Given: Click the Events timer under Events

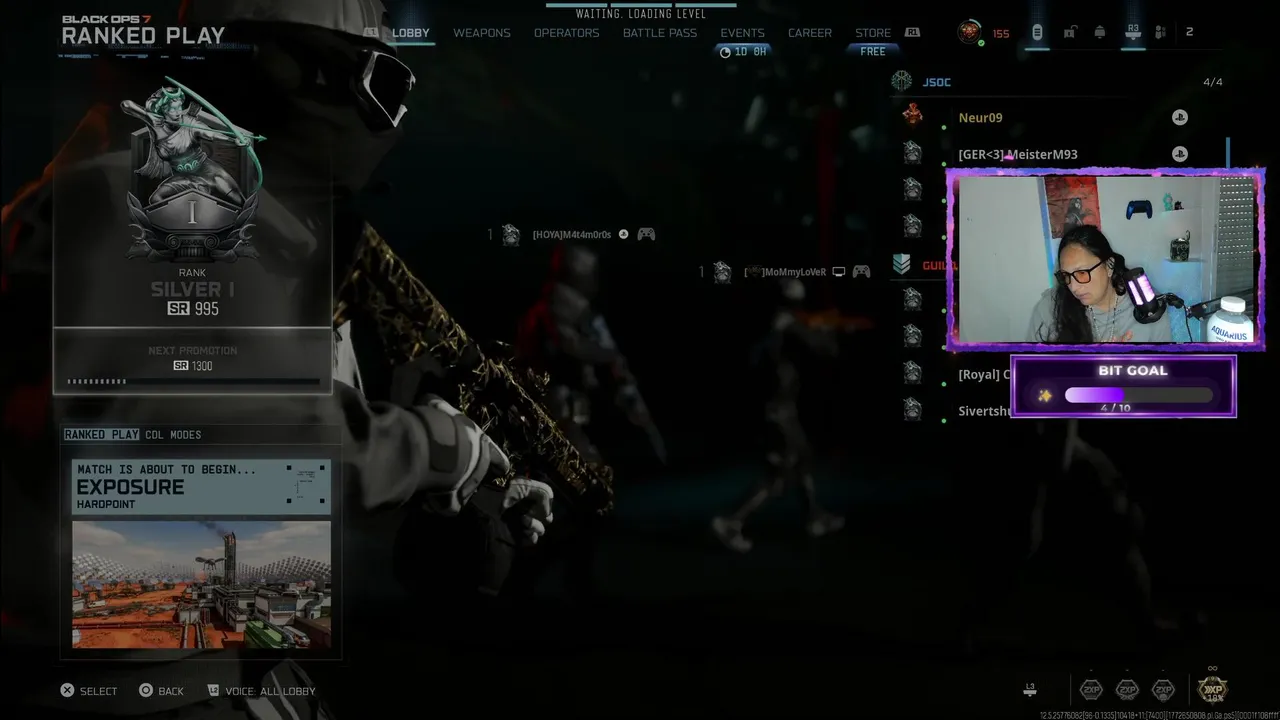Looking at the screenshot, I should point(743,52).
